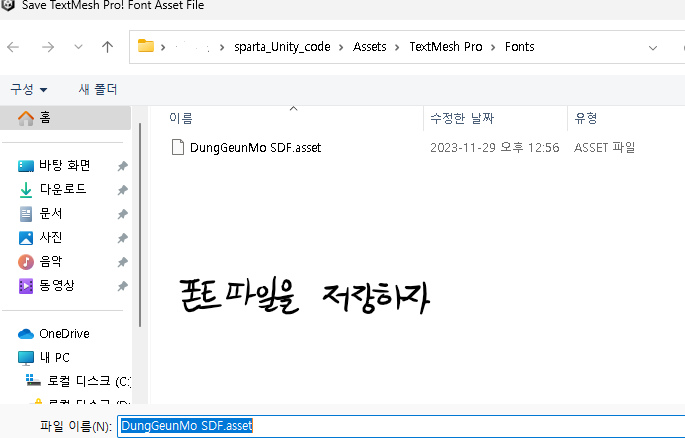Open 사진 quick access folder
This screenshot has height=438, width=685.
tap(50, 238)
